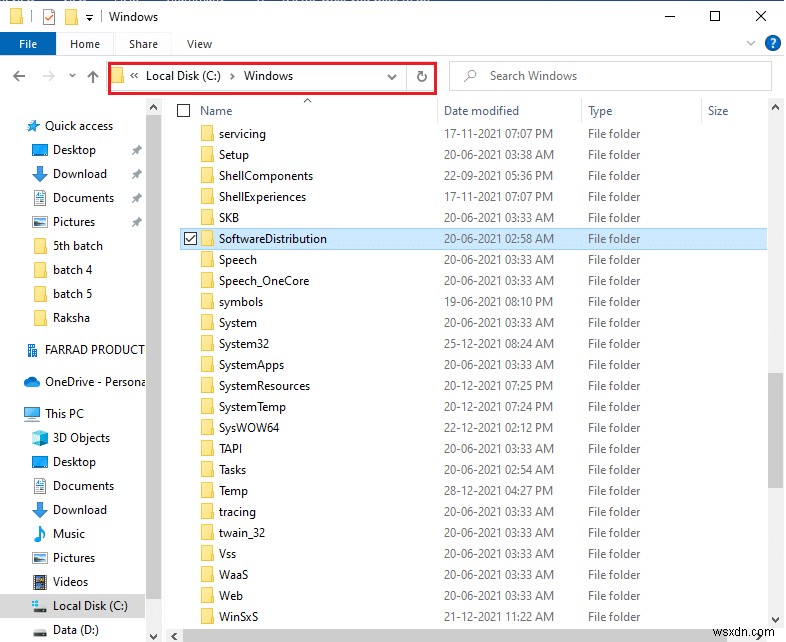786x642 pixels.
Task: Switch to the Home ribbon tab
Action: coord(85,44)
